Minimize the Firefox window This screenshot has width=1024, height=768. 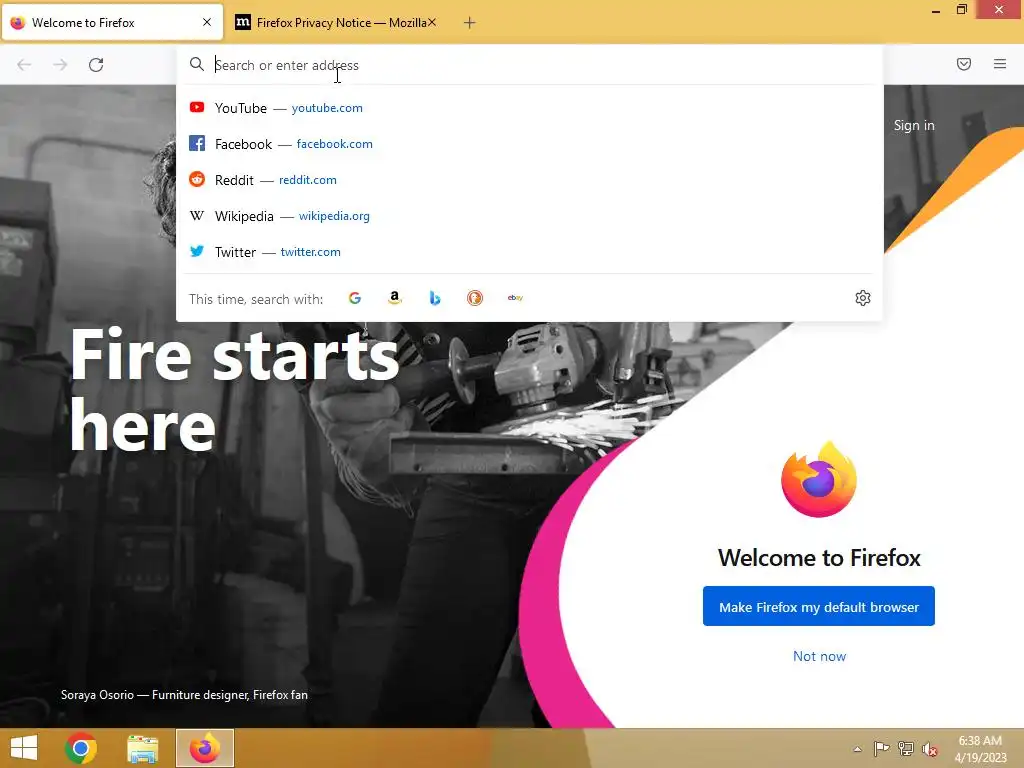click(x=935, y=11)
